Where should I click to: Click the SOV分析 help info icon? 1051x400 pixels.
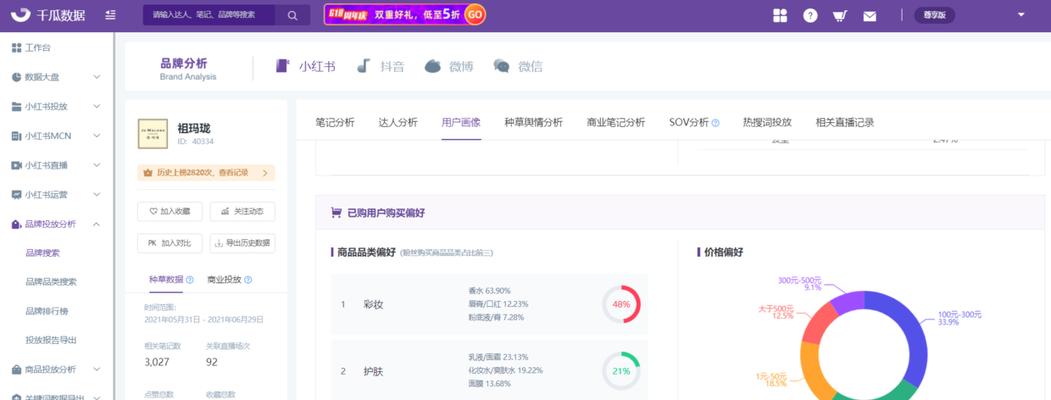(x=715, y=123)
